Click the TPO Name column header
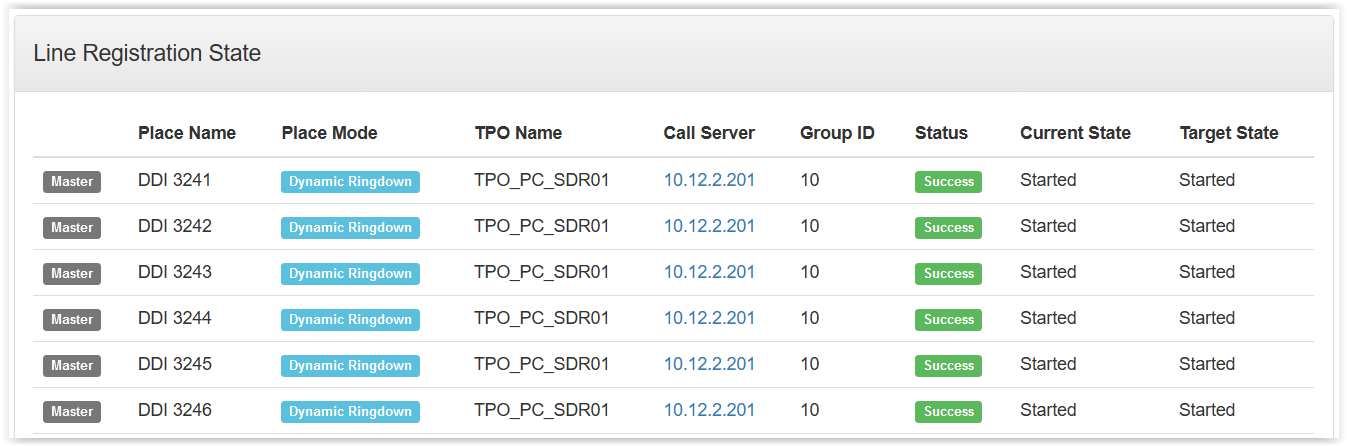 point(518,133)
